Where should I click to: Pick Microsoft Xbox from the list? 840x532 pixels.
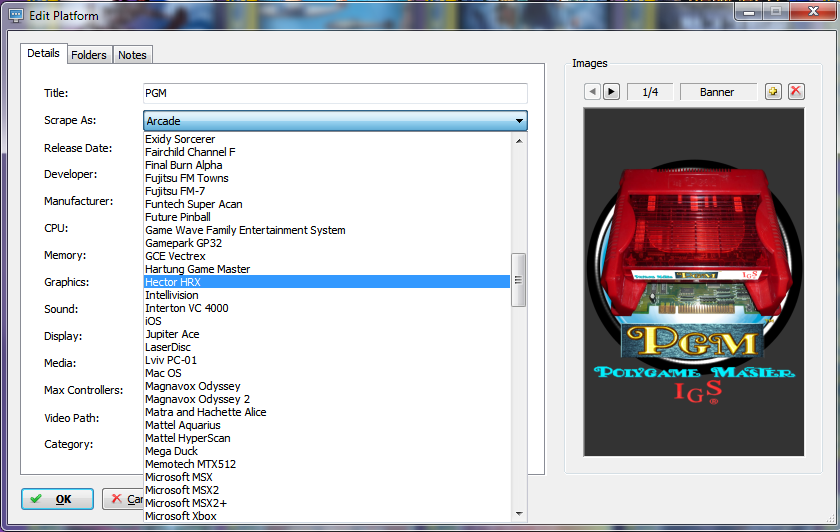click(x=327, y=516)
